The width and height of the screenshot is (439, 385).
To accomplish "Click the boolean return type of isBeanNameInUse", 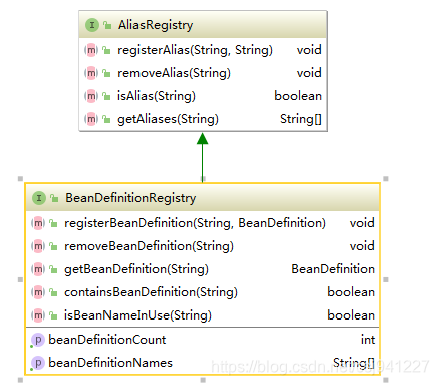I will (x=351, y=315).
